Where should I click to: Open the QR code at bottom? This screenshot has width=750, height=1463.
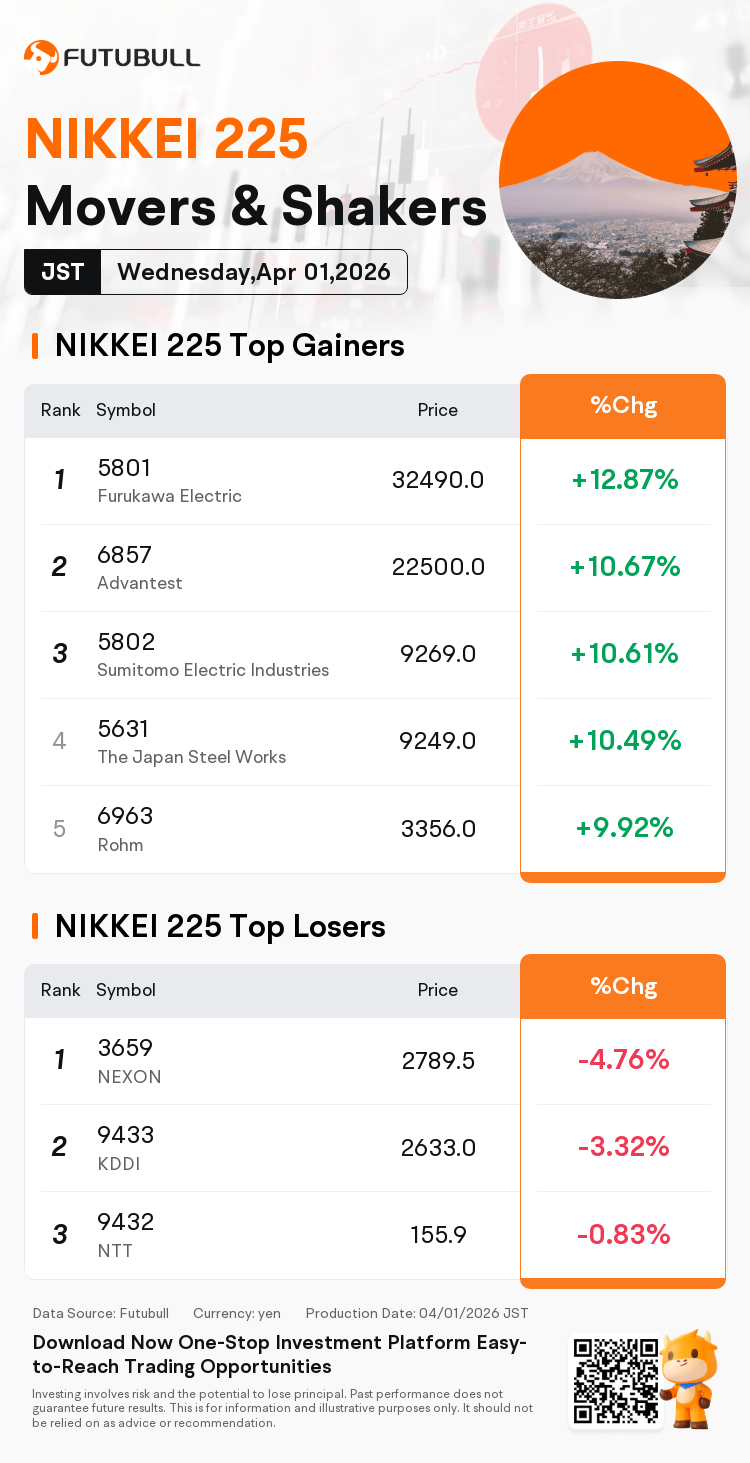click(616, 1381)
